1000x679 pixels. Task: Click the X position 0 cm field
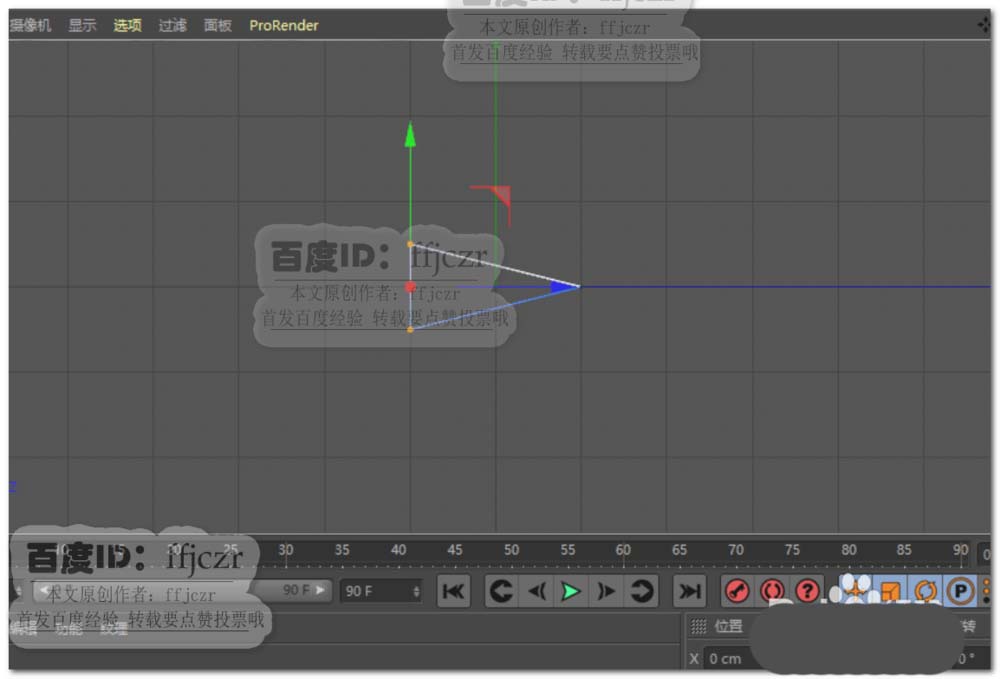tap(727, 659)
